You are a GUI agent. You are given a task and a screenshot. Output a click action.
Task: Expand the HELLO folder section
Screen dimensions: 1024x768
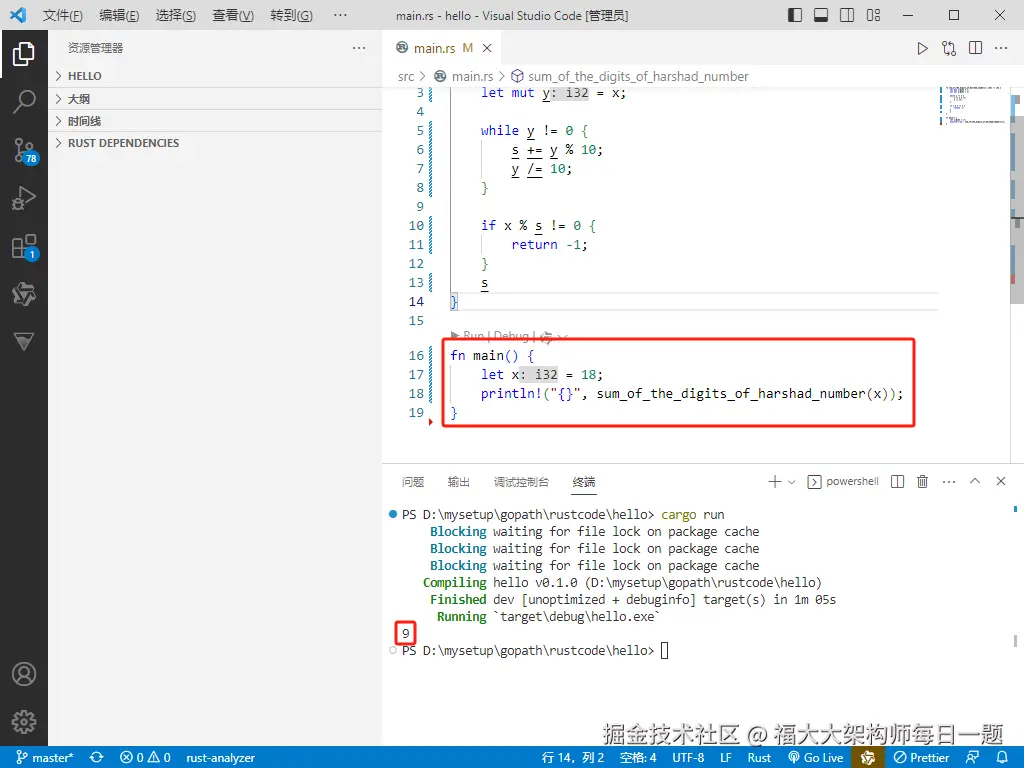[215, 76]
